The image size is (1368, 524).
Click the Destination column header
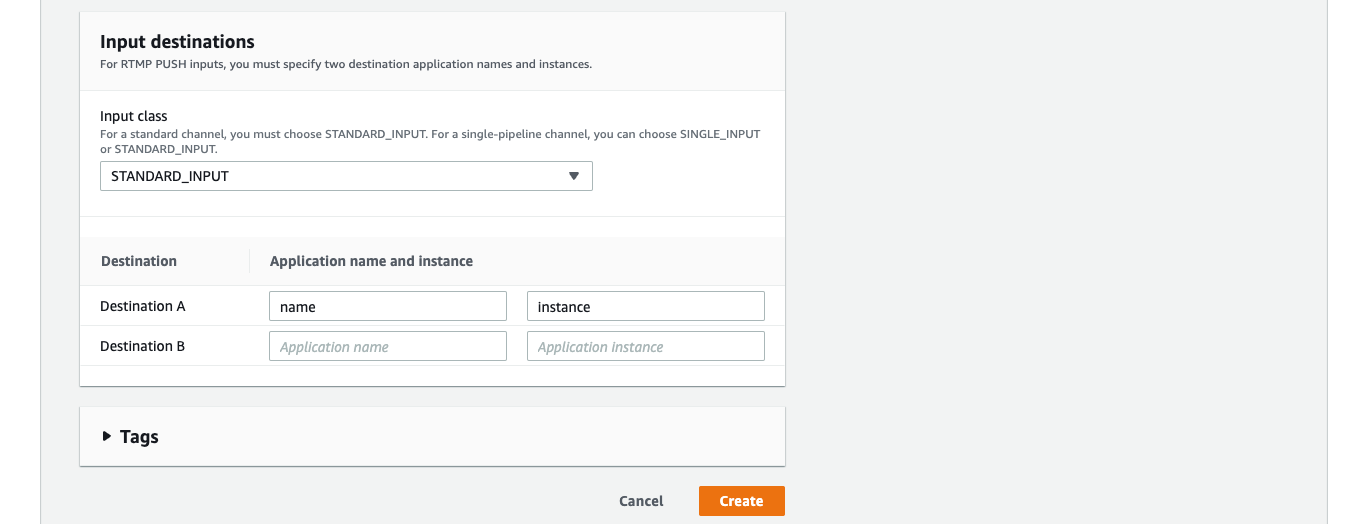139,261
